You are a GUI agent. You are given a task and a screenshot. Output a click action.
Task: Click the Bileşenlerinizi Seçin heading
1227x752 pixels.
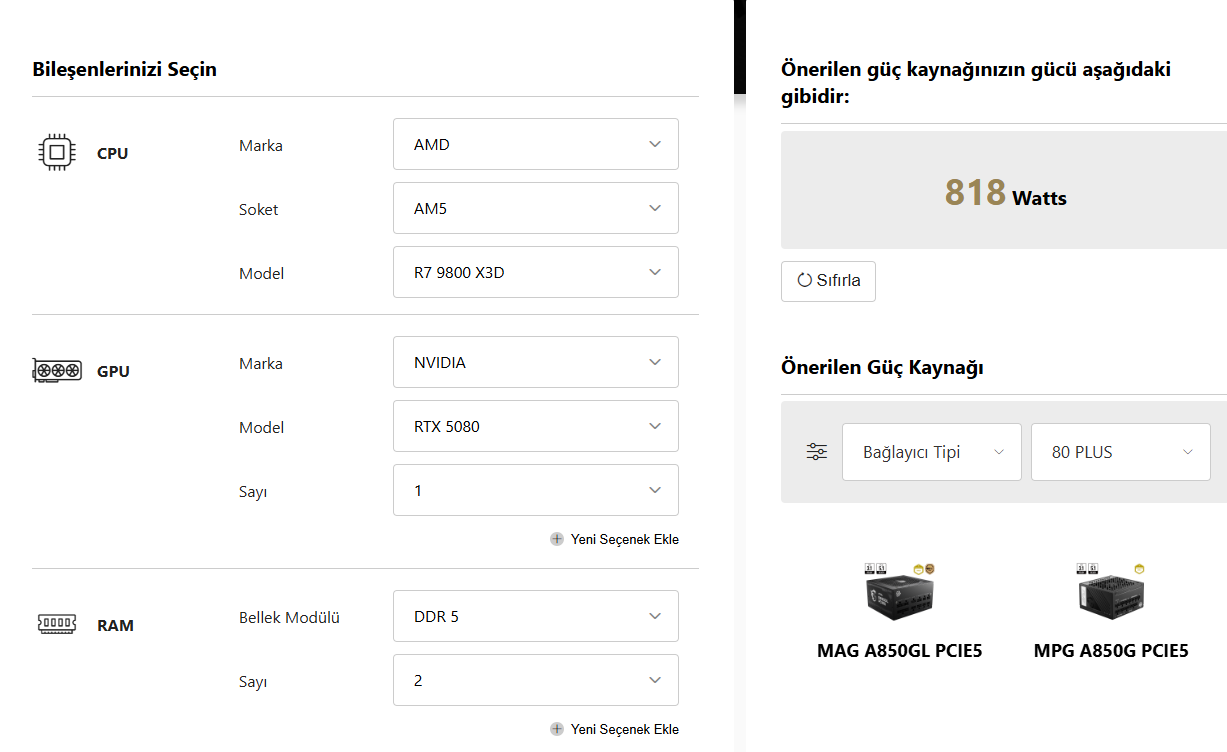[124, 69]
